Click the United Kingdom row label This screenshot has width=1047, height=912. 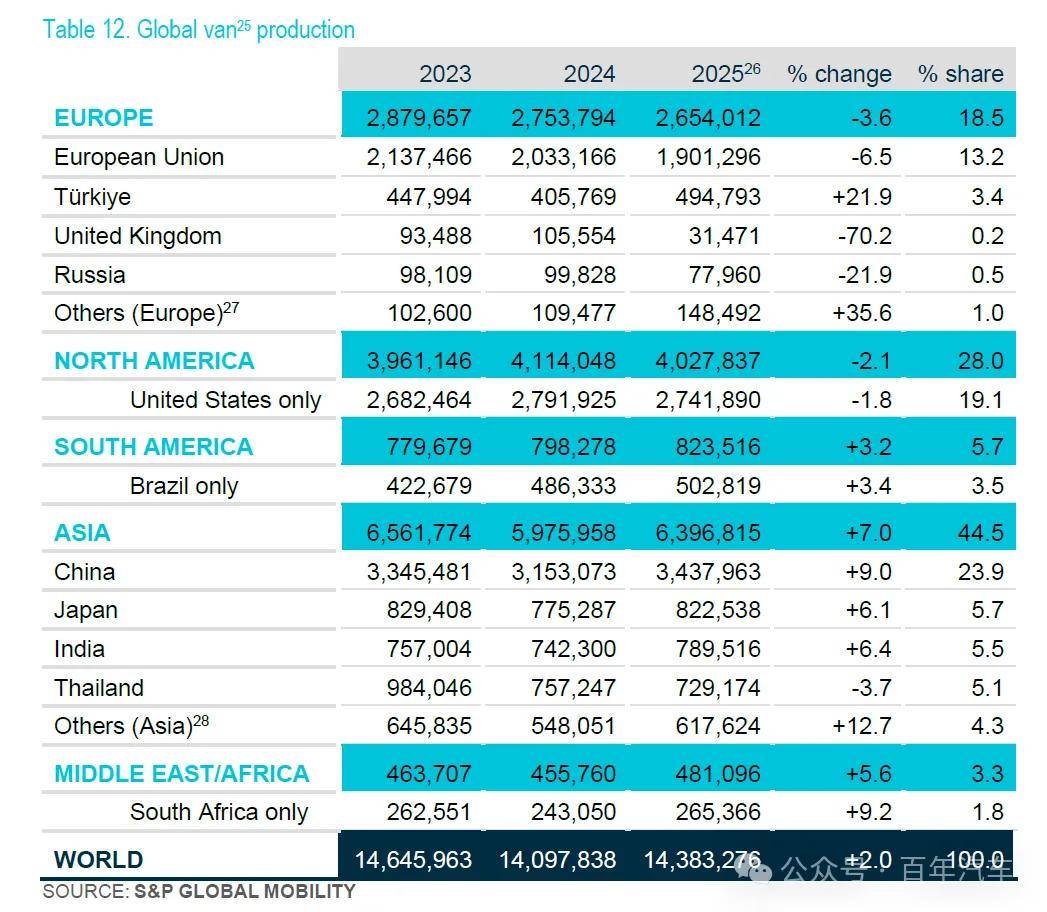(138, 236)
